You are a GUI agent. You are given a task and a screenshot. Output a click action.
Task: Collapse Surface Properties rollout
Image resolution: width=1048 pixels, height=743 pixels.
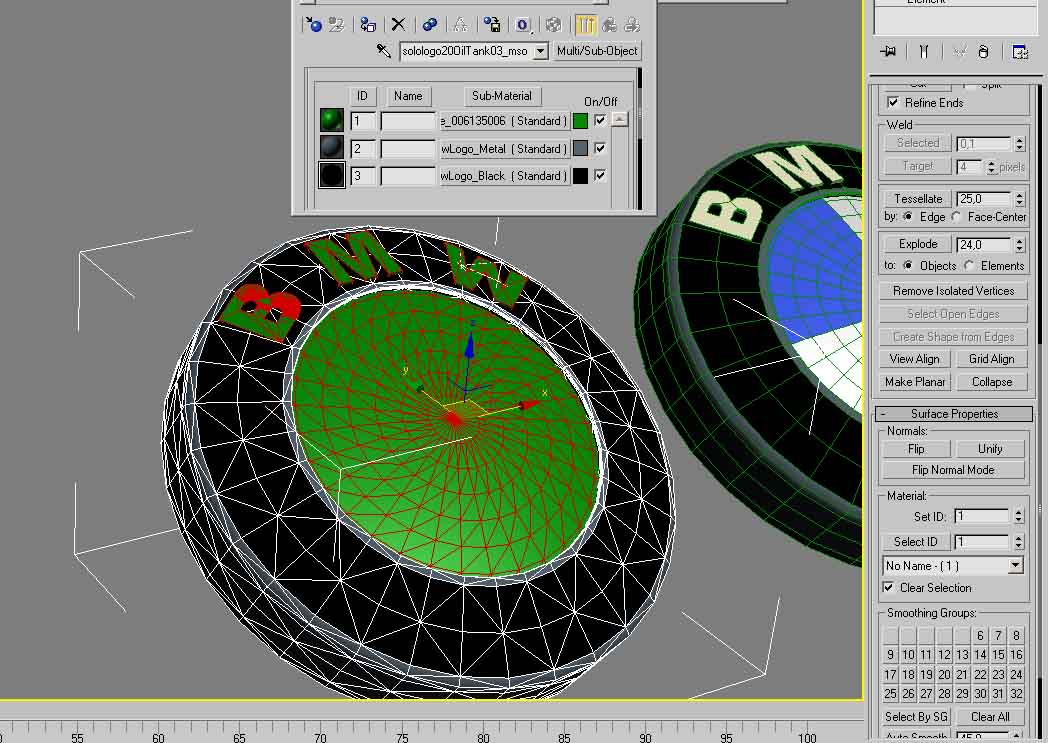[x=954, y=414]
